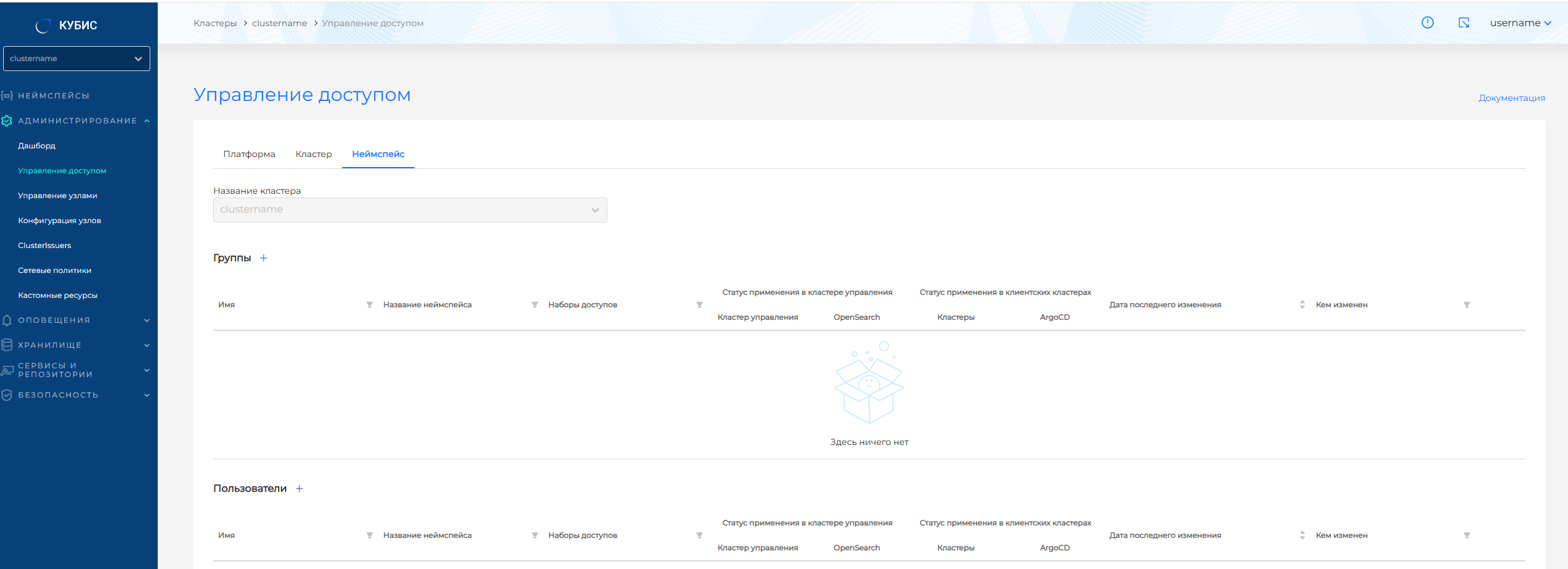Switch to the Кластер tab
This screenshot has width=1568, height=569.
pyautogui.click(x=314, y=154)
